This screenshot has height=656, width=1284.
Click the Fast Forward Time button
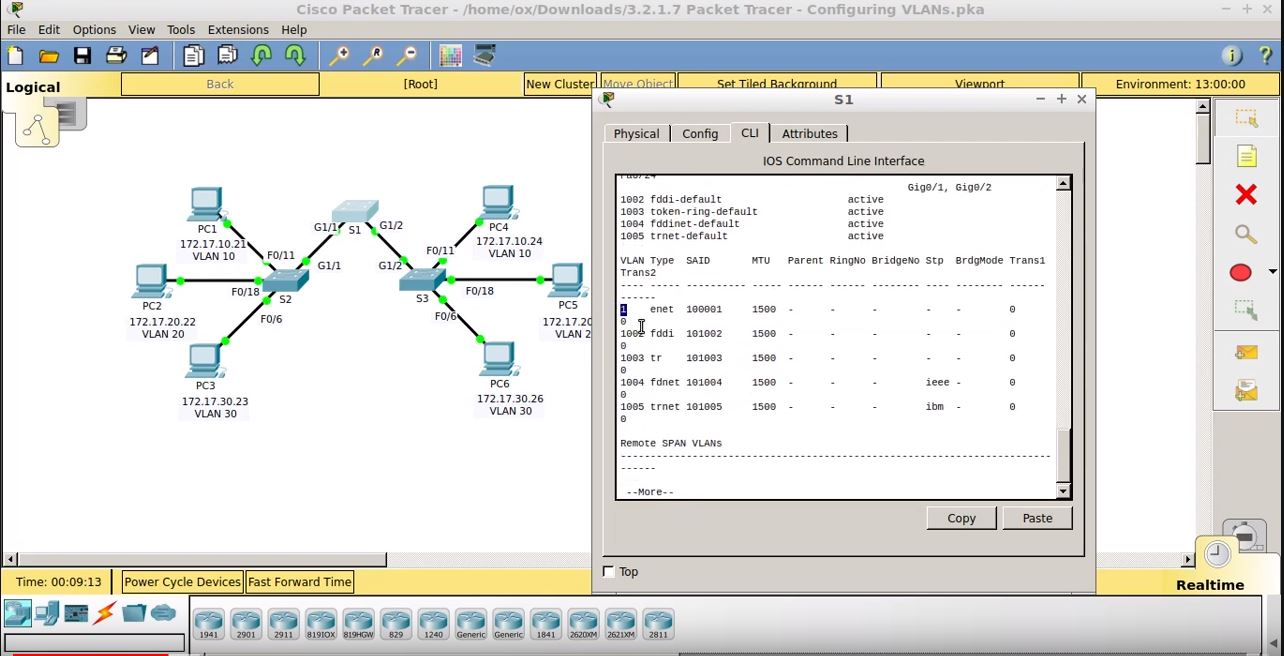click(x=299, y=581)
